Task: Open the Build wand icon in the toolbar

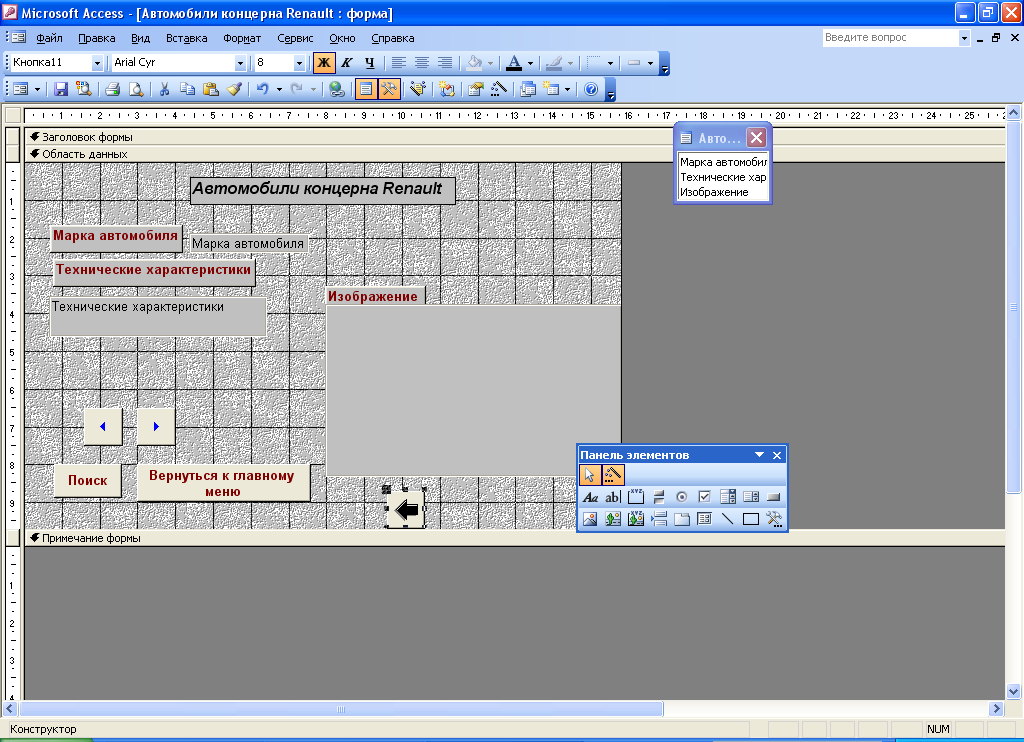Action: [x=499, y=89]
